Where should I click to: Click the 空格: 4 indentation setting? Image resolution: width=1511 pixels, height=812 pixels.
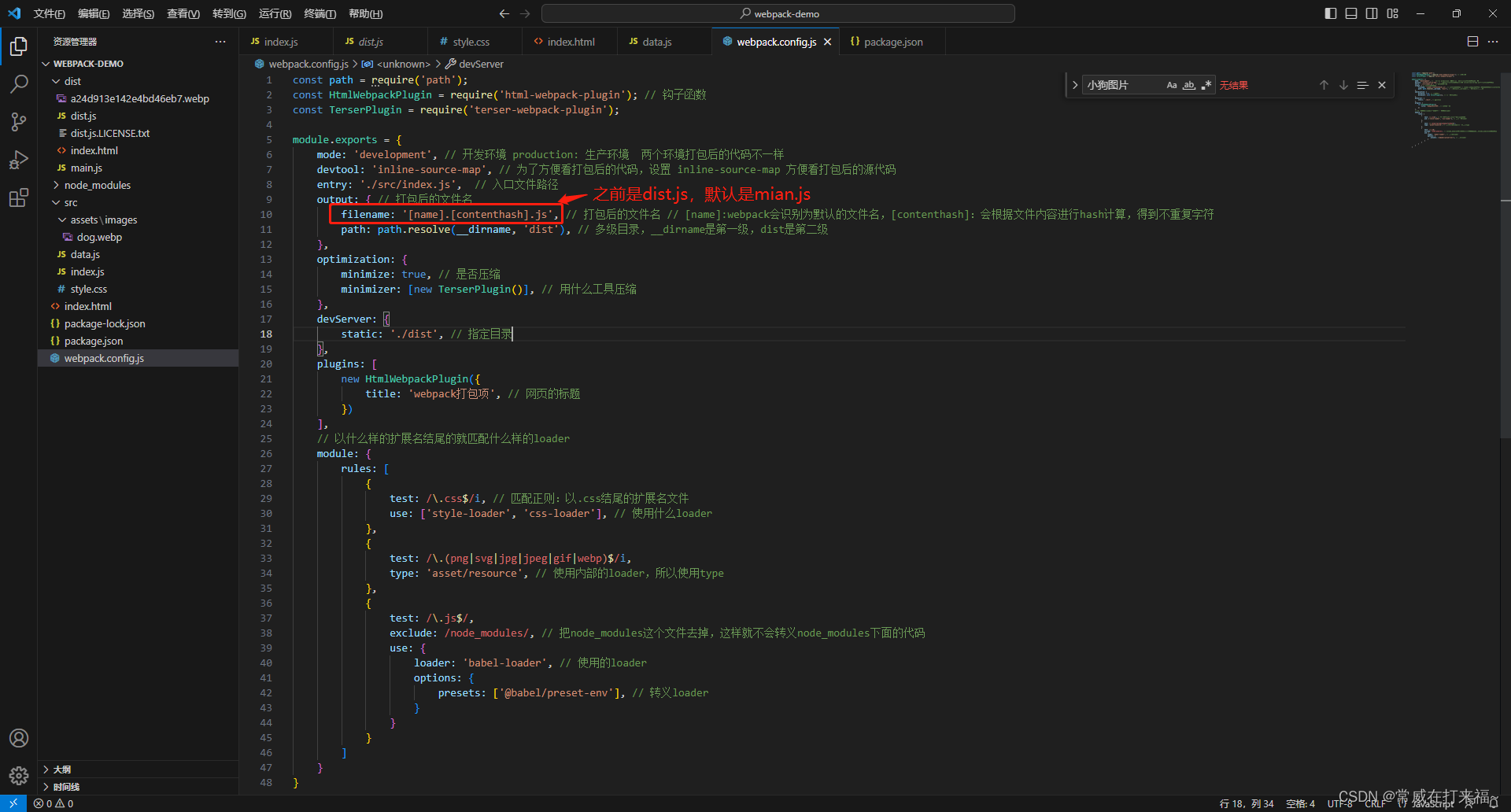pos(1300,803)
